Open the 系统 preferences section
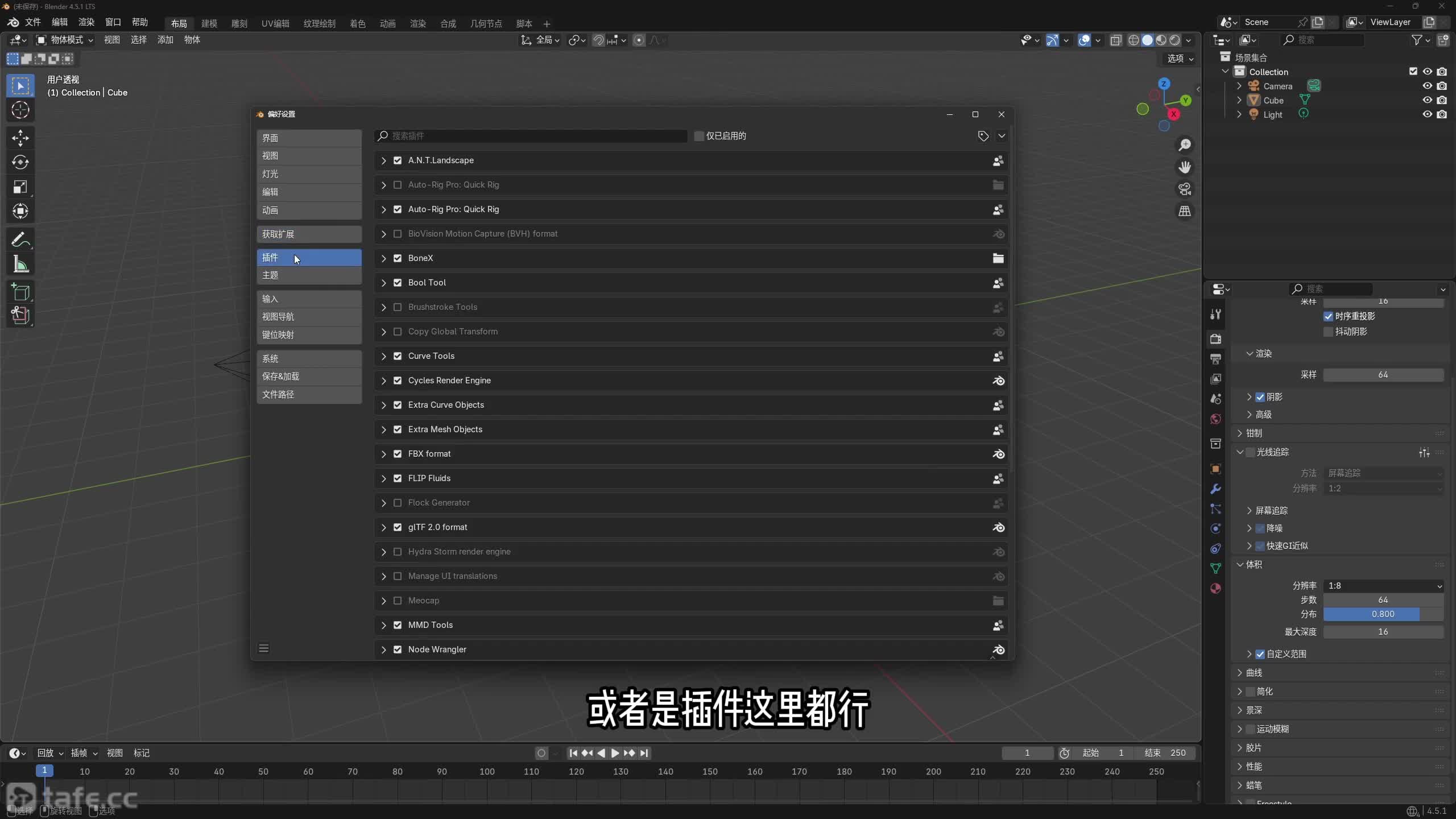Screen dimensions: 1456x819 pos(309,359)
